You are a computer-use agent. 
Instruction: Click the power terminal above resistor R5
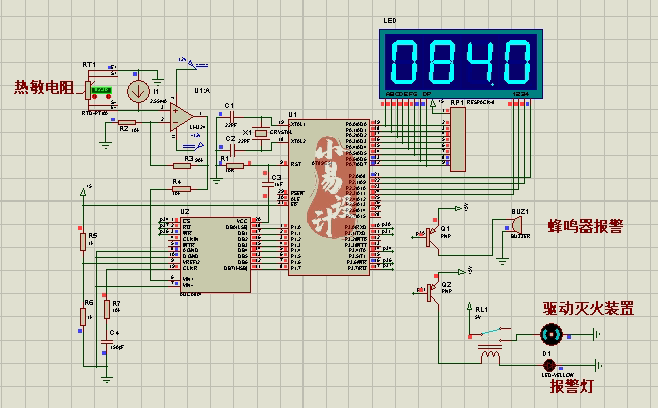click(x=83, y=192)
